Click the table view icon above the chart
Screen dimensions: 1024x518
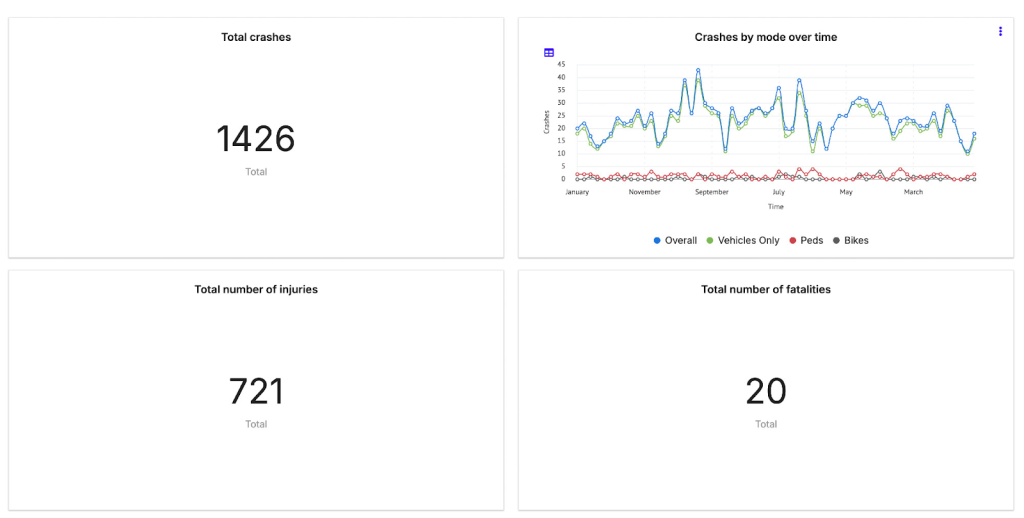(x=549, y=53)
